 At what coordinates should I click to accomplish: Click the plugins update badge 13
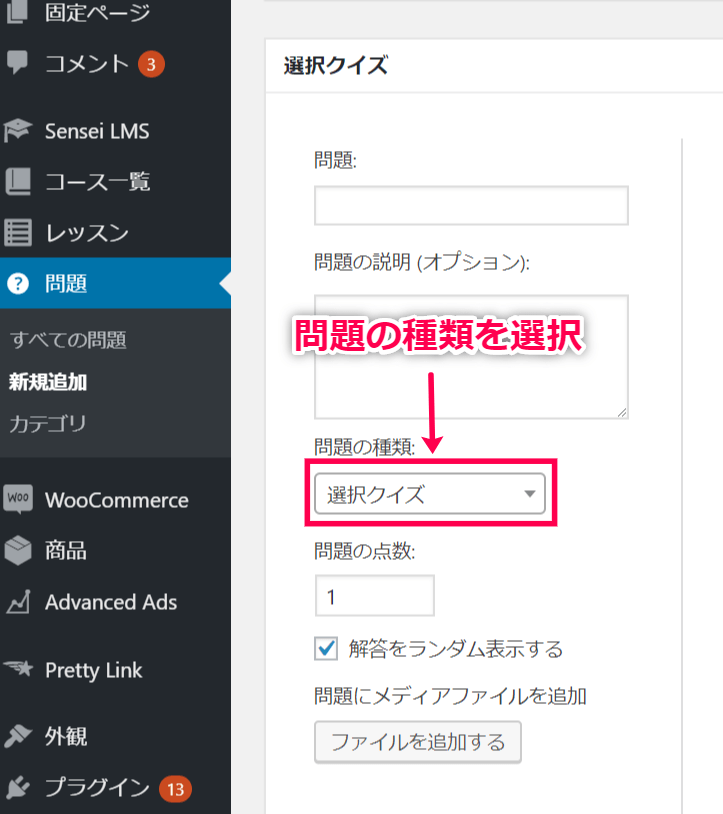175,789
